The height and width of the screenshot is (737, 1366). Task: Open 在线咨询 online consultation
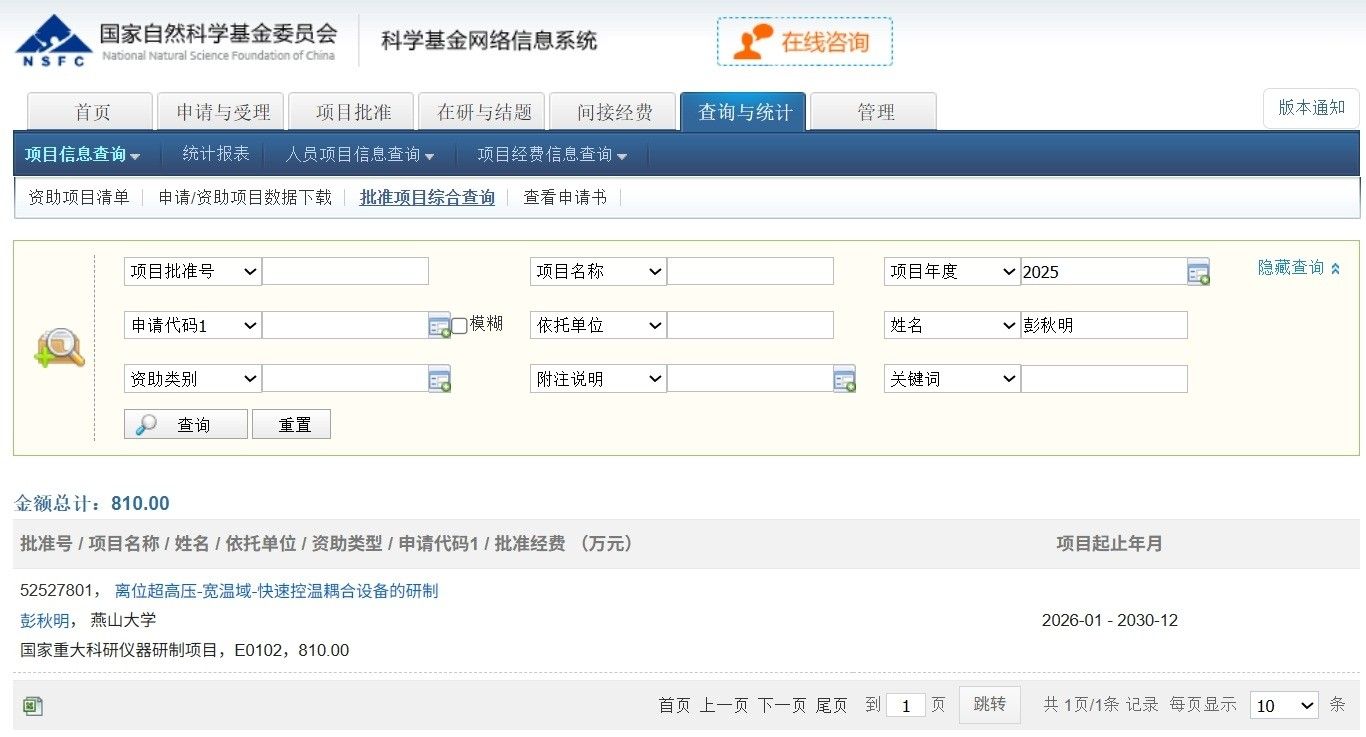(x=804, y=42)
